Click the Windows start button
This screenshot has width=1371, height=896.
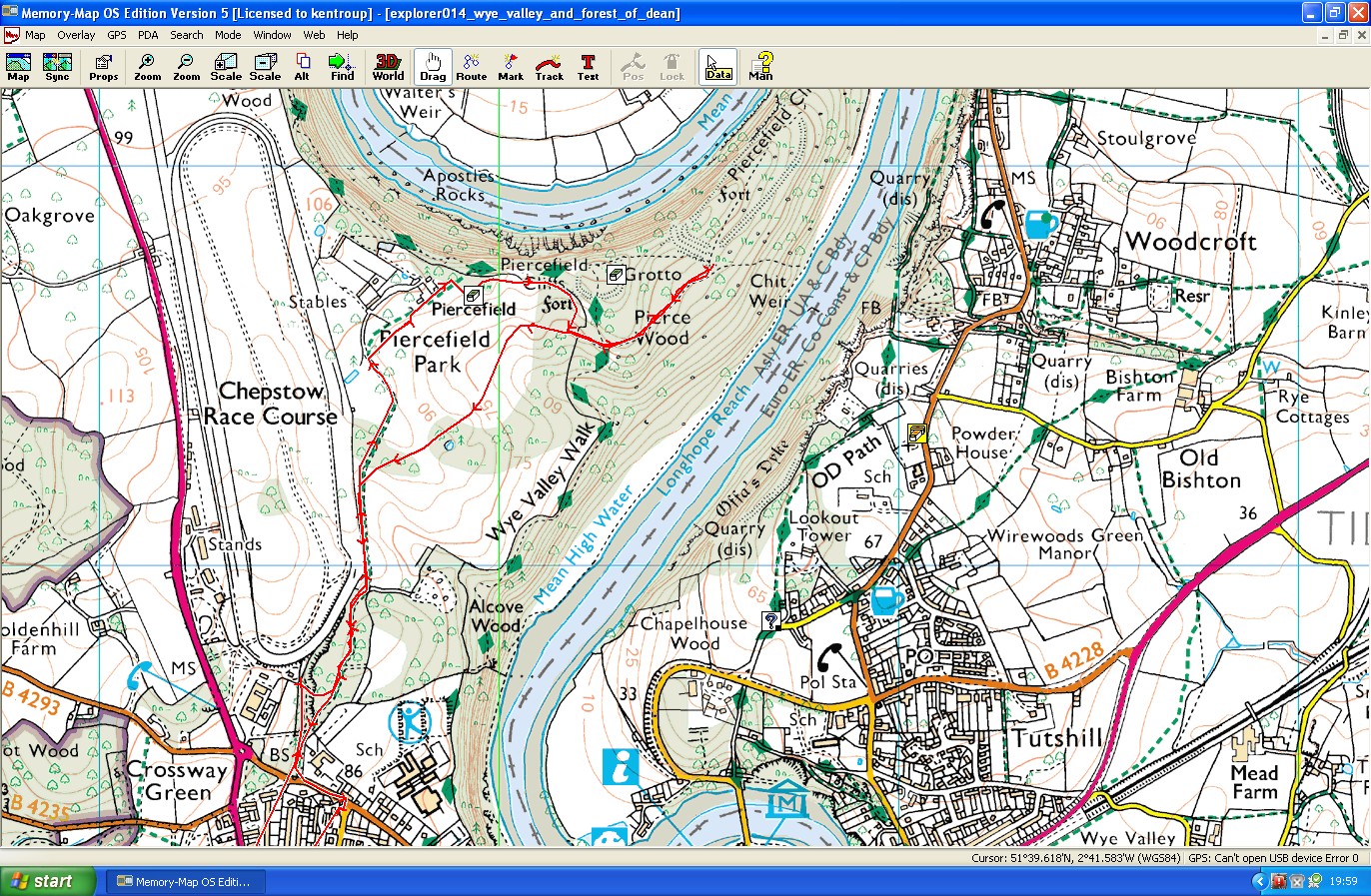click(x=48, y=881)
